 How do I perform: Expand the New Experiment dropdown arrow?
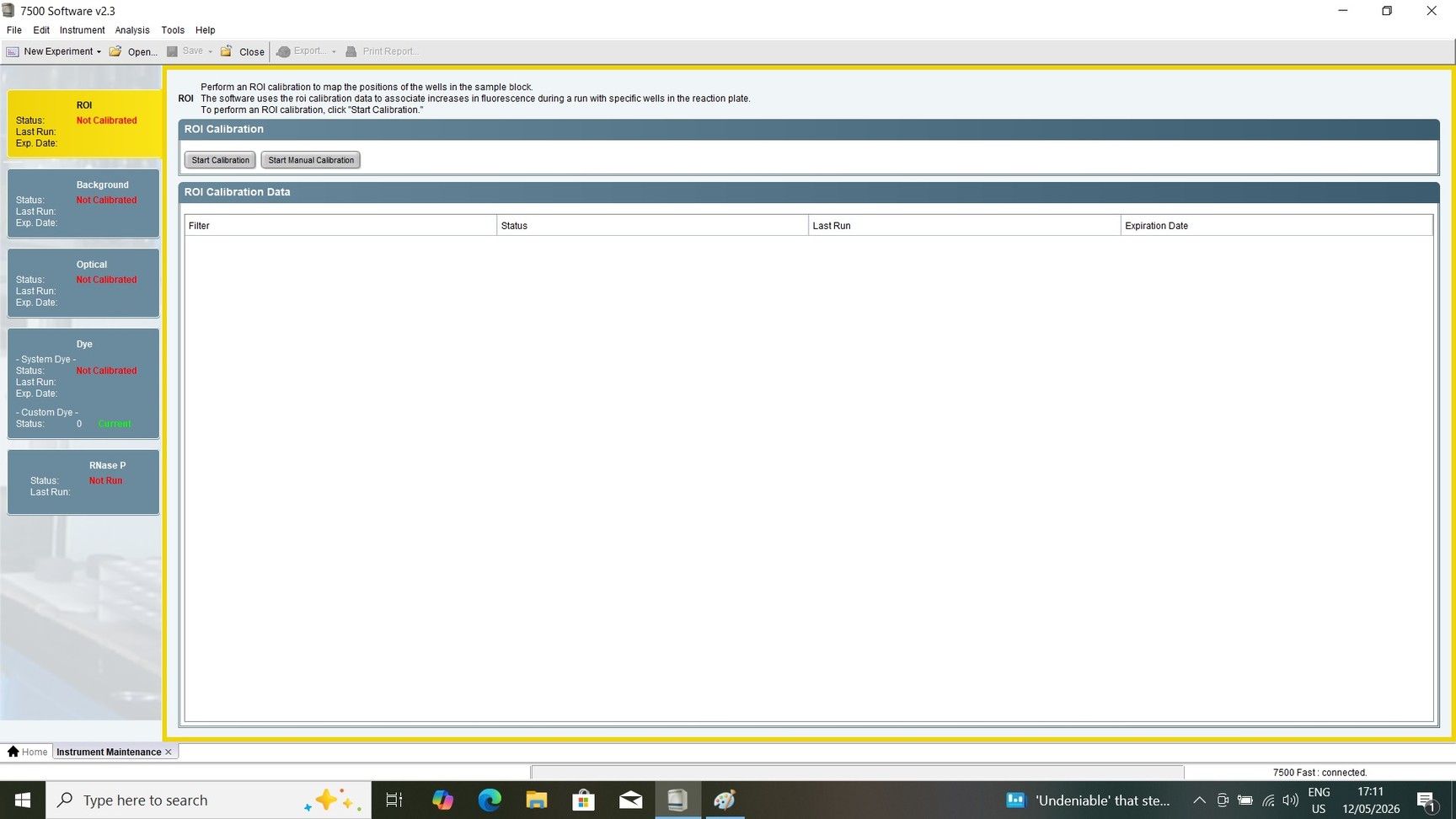99,52
